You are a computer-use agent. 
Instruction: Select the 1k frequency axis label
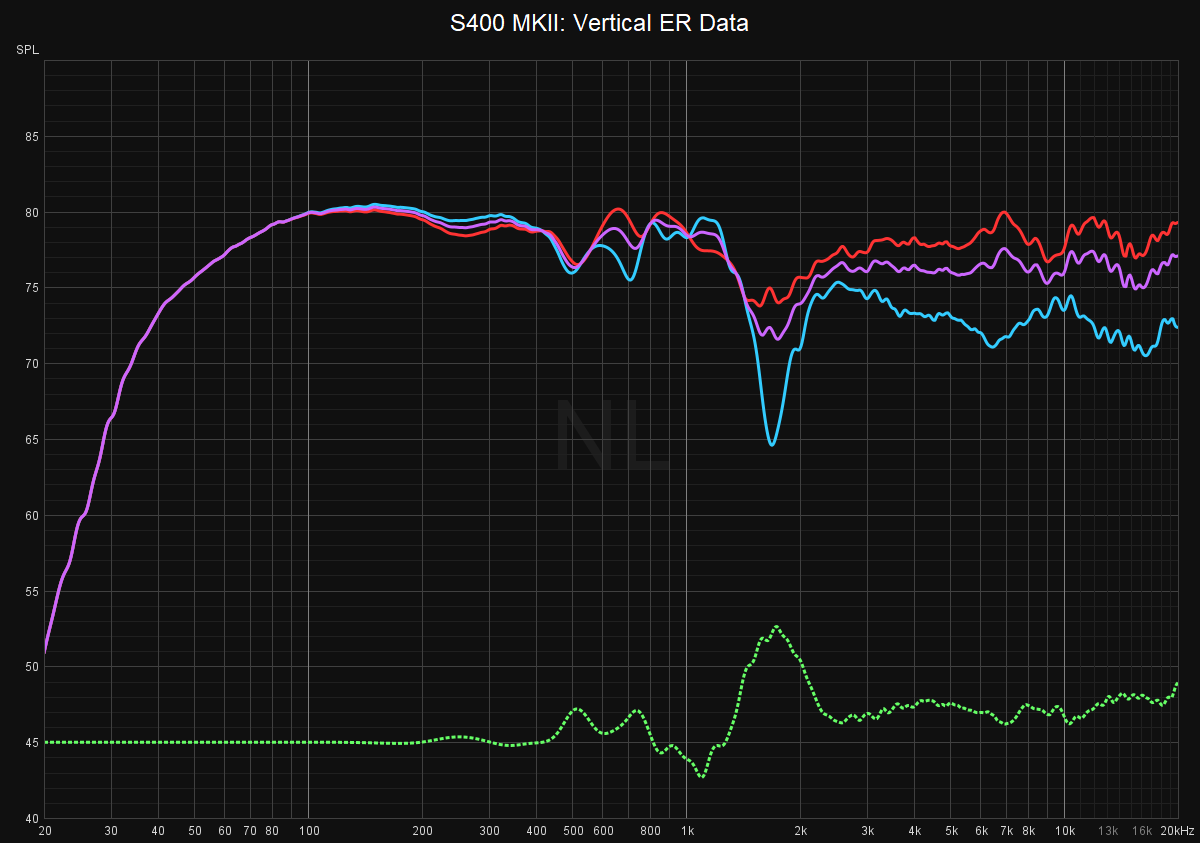(x=687, y=831)
